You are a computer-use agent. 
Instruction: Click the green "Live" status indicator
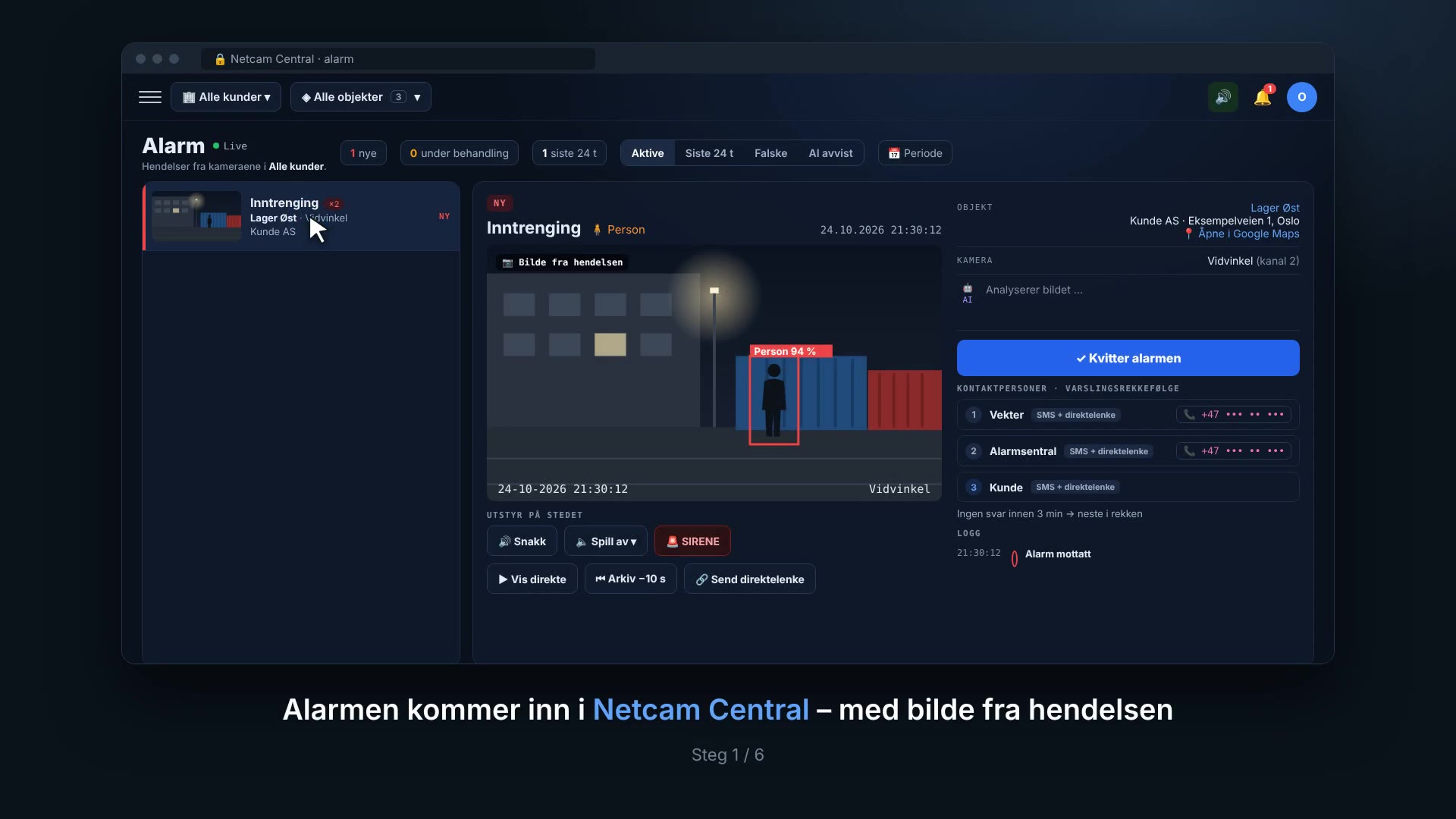pyautogui.click(x=230, y=146)
